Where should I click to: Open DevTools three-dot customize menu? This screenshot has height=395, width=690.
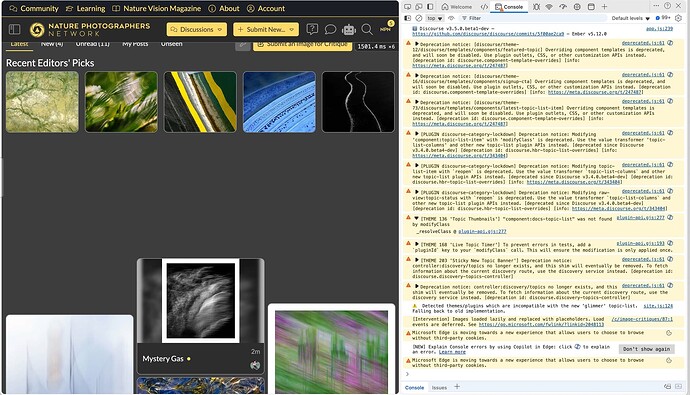[x=656, y=5]
